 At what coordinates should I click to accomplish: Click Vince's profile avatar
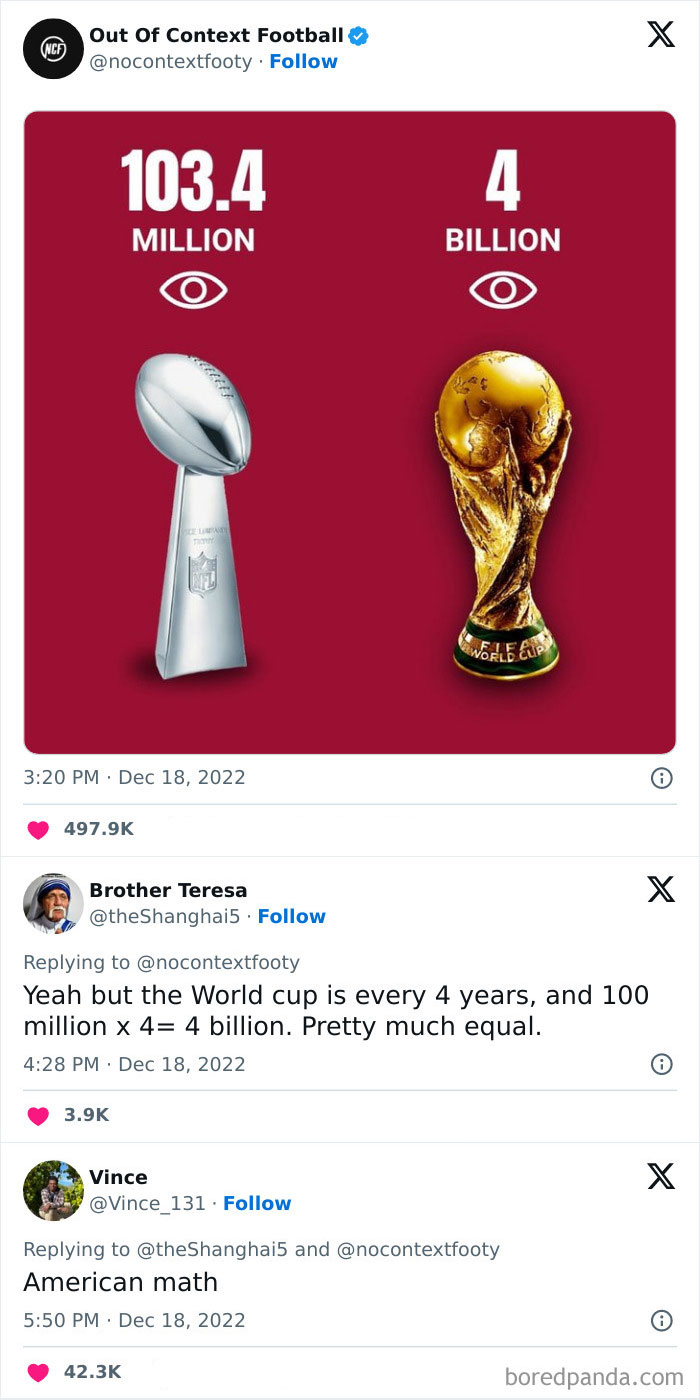click(x=52, y=1190)
